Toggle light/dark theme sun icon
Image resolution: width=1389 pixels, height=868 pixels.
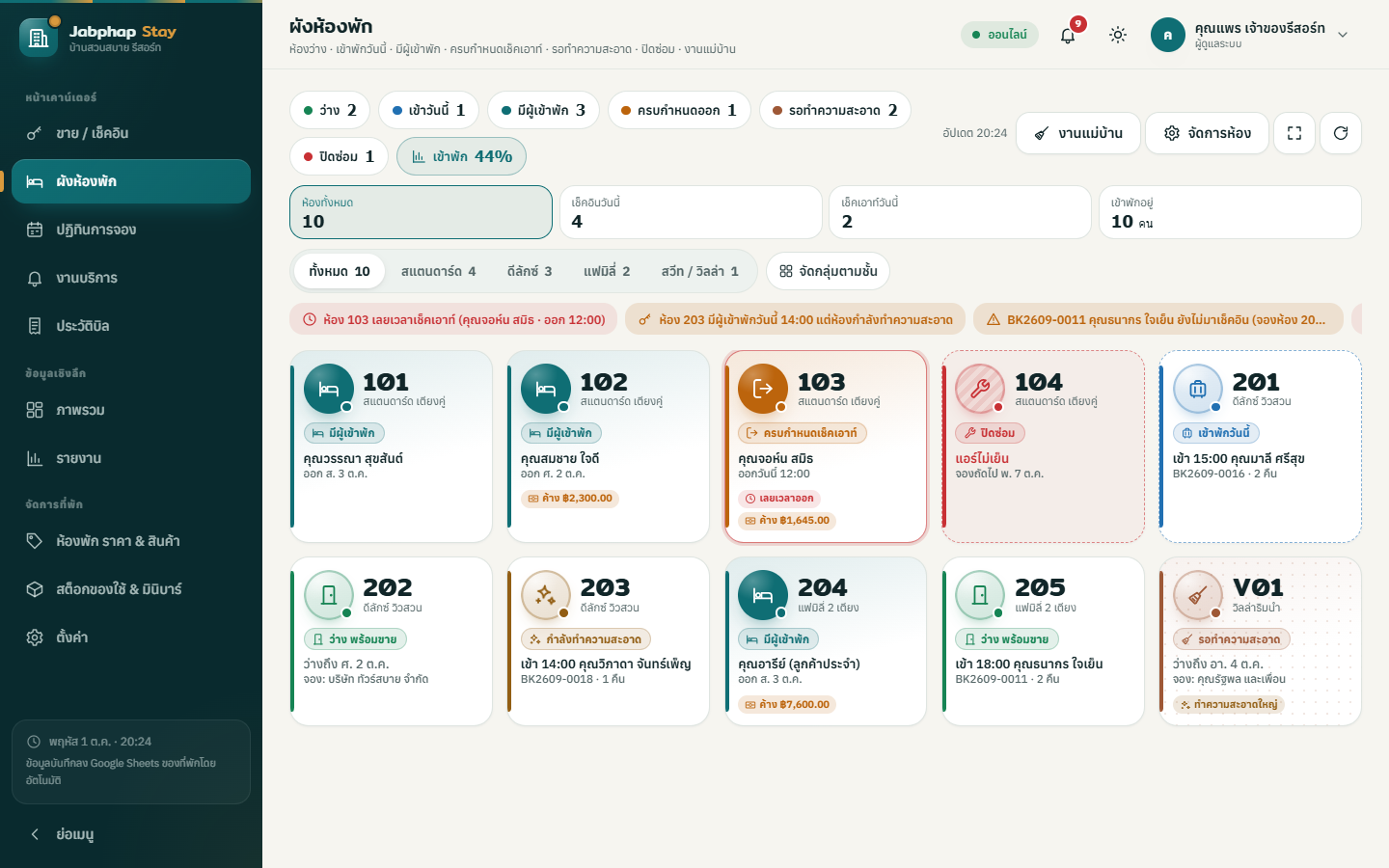coord(1118,35)
